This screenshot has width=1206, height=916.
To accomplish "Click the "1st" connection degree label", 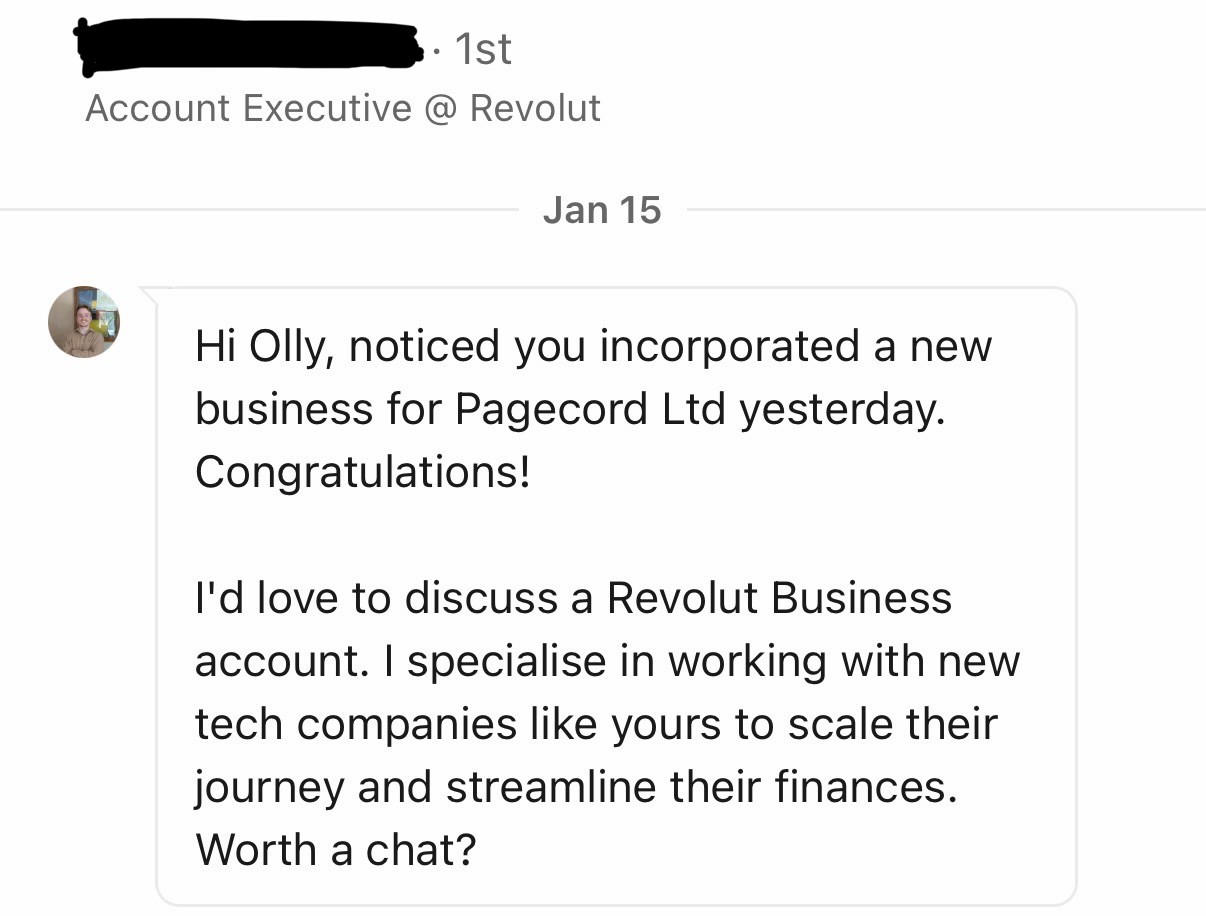I will tap(483, 49).
